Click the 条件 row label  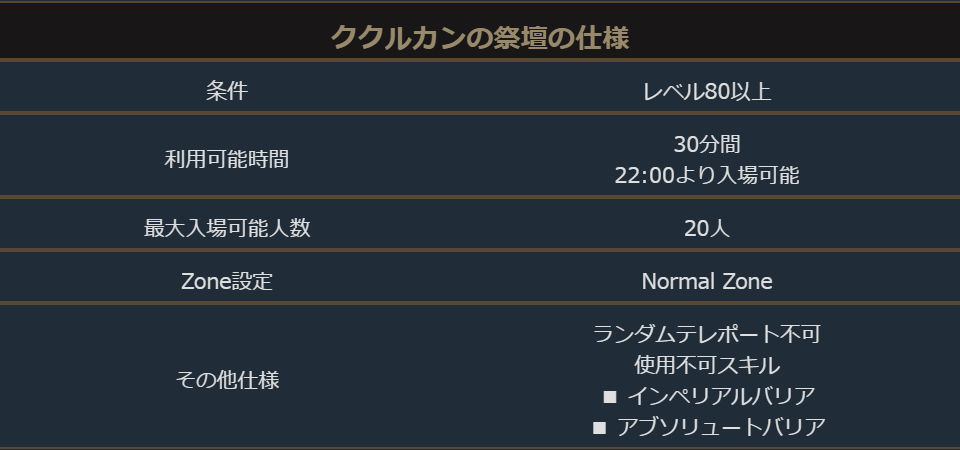click(227, 91)
